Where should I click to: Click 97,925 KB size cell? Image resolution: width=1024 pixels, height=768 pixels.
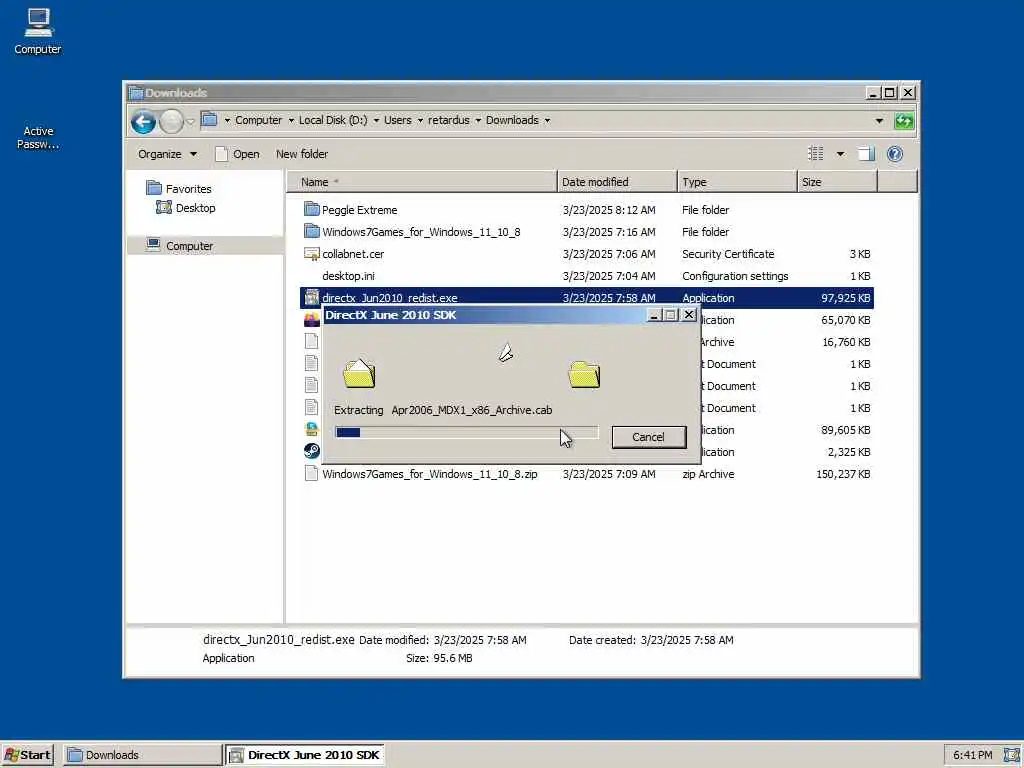point(846,298)
